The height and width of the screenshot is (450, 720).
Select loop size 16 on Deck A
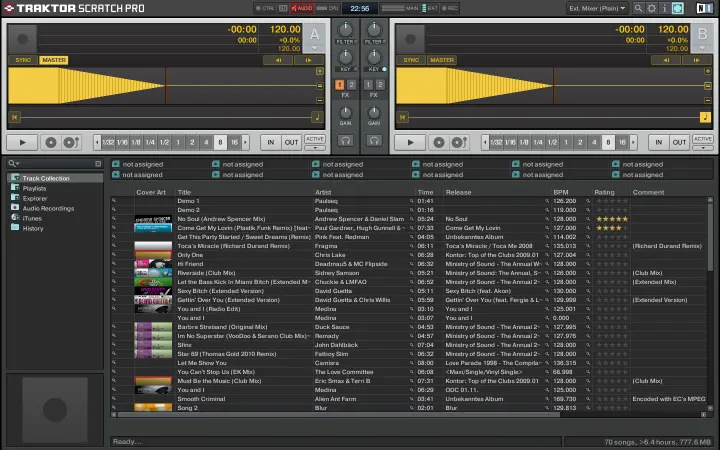234,142
